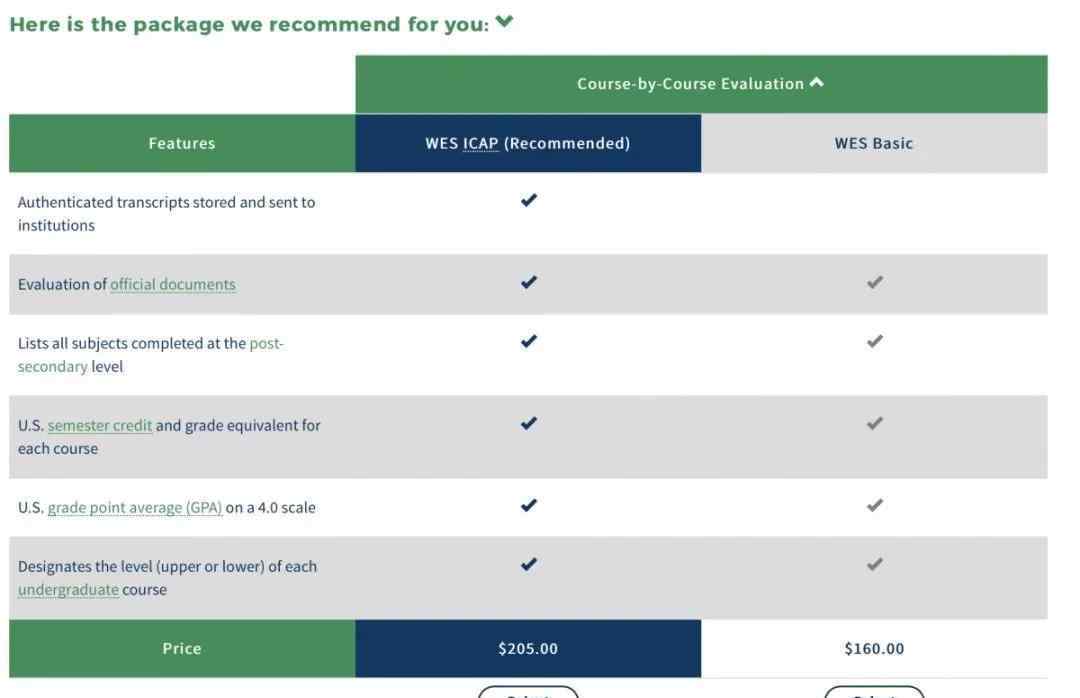Image resolution: width=1080 pixels, height=698 pixels.
Task: Click the ICAP abbreviation in the header
Action: pos(480,143)
